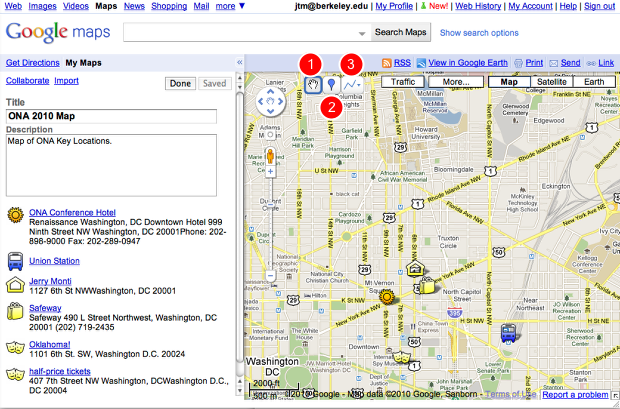Open the Union Station link
This screenshot has width=620, height=409.
coord(54,261)
